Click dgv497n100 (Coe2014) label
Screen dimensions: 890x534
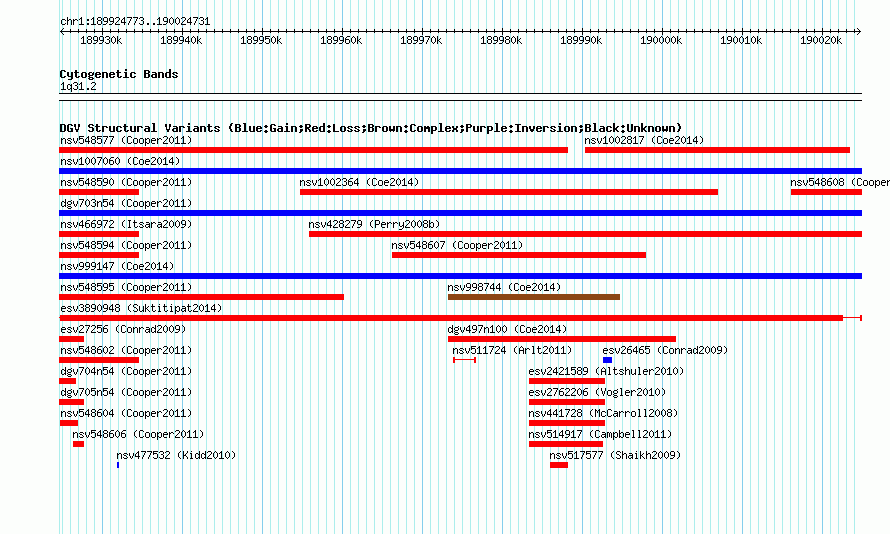point(507,329)
